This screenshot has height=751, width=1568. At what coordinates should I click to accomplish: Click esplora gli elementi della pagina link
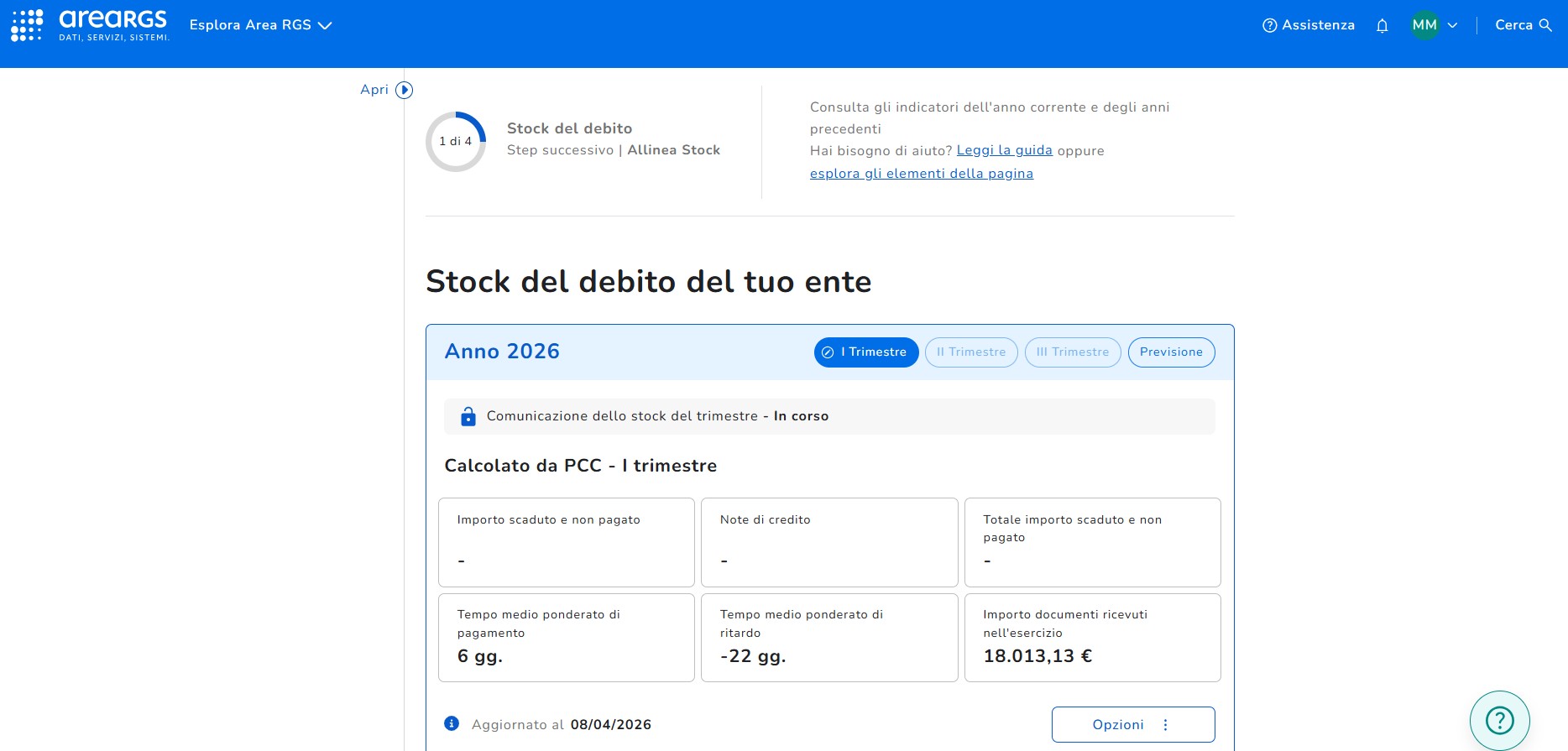point(921,174)
